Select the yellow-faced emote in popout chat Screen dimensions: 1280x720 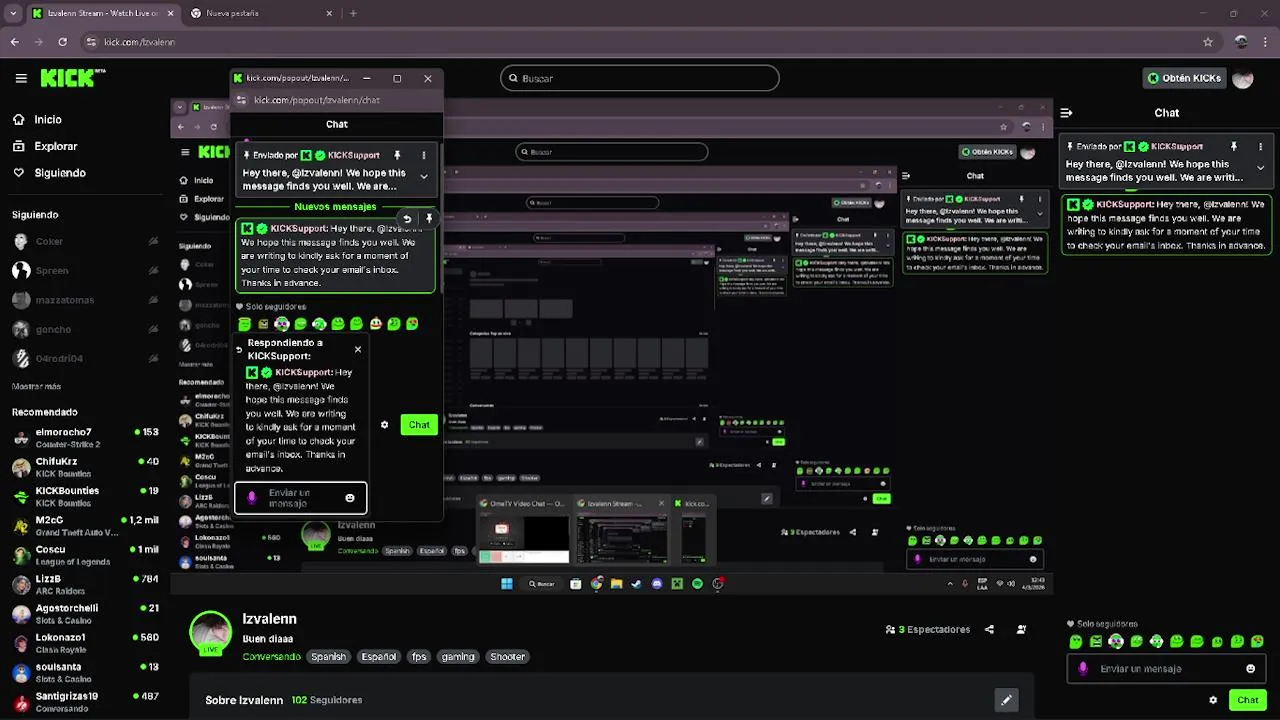tap(376, 324)
